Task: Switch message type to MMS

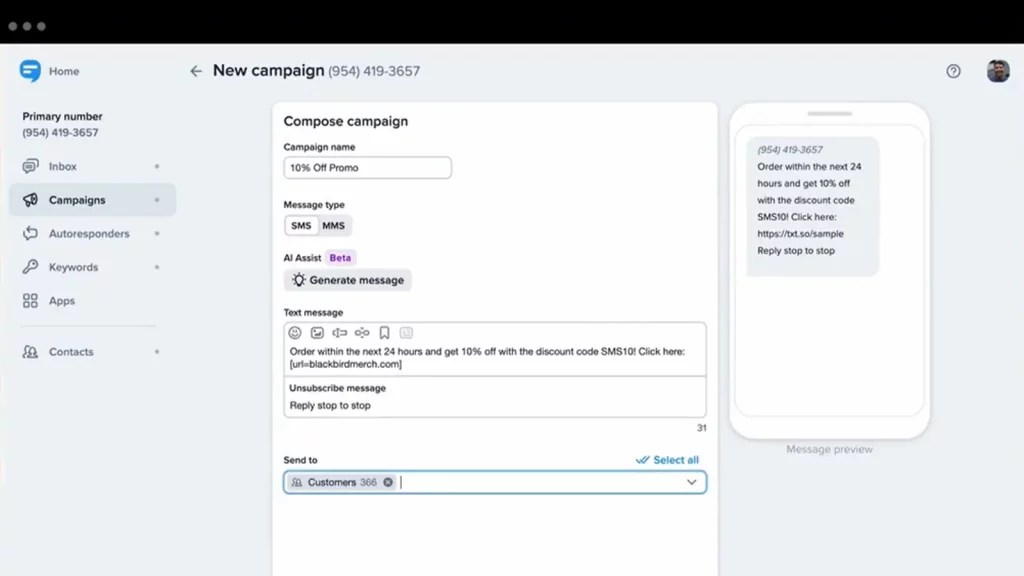Action: [x=333, y=225]
